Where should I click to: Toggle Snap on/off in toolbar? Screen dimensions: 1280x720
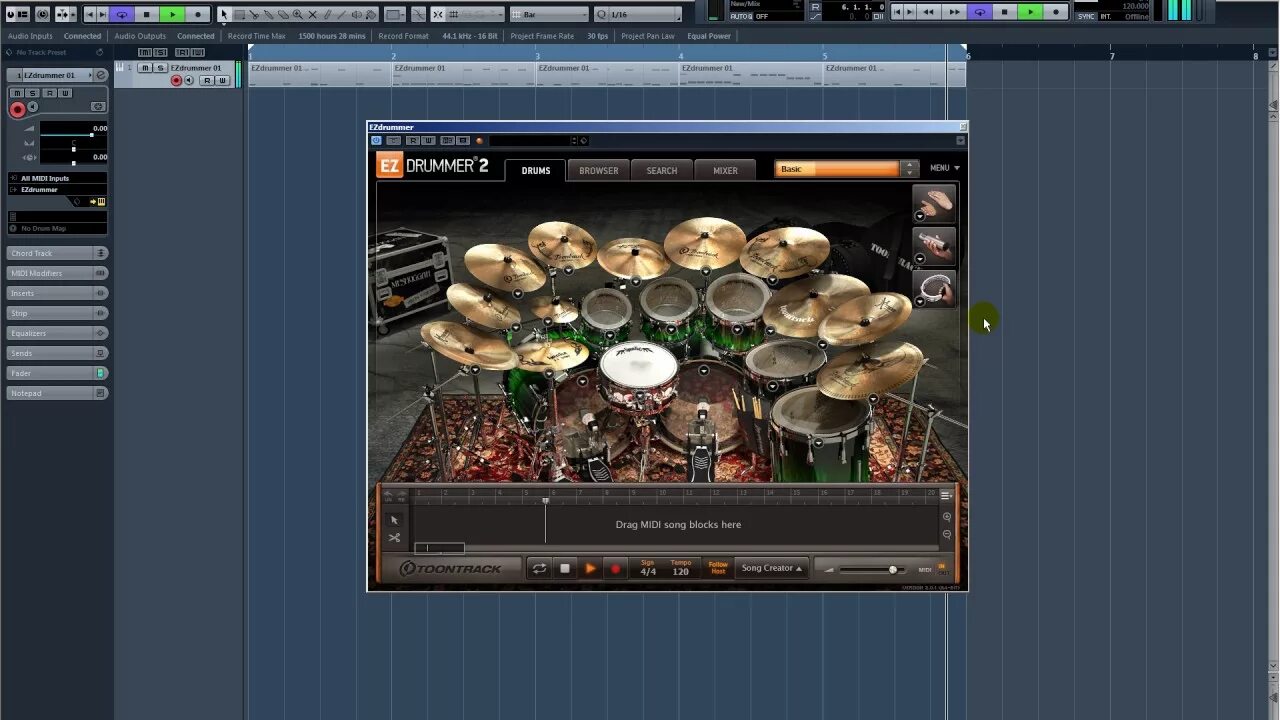coord(437,14)
